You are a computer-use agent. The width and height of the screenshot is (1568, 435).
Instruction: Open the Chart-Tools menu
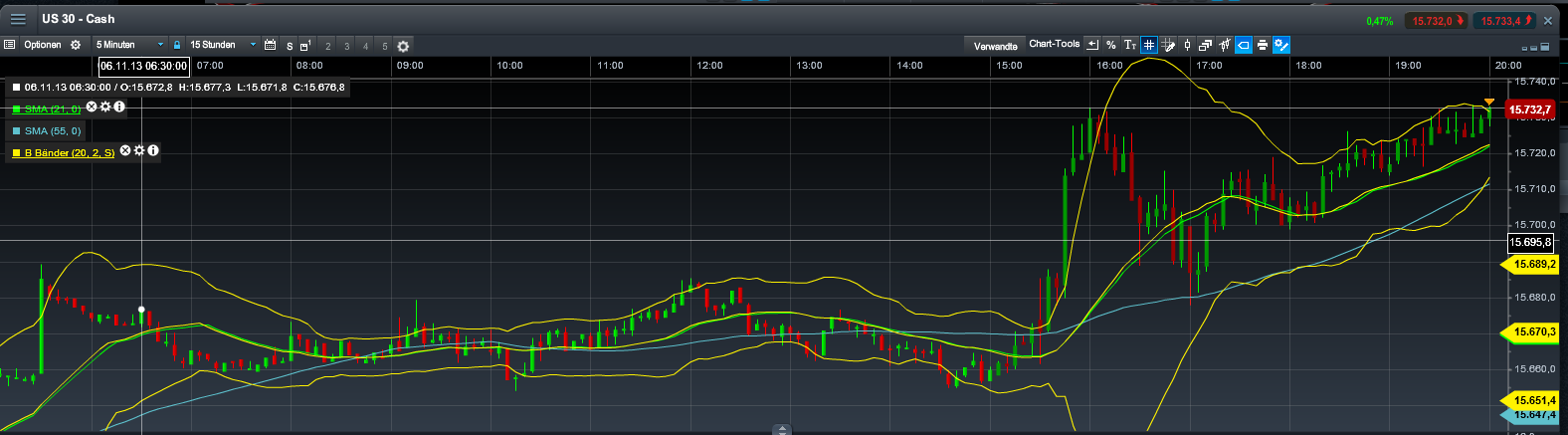1054,44
